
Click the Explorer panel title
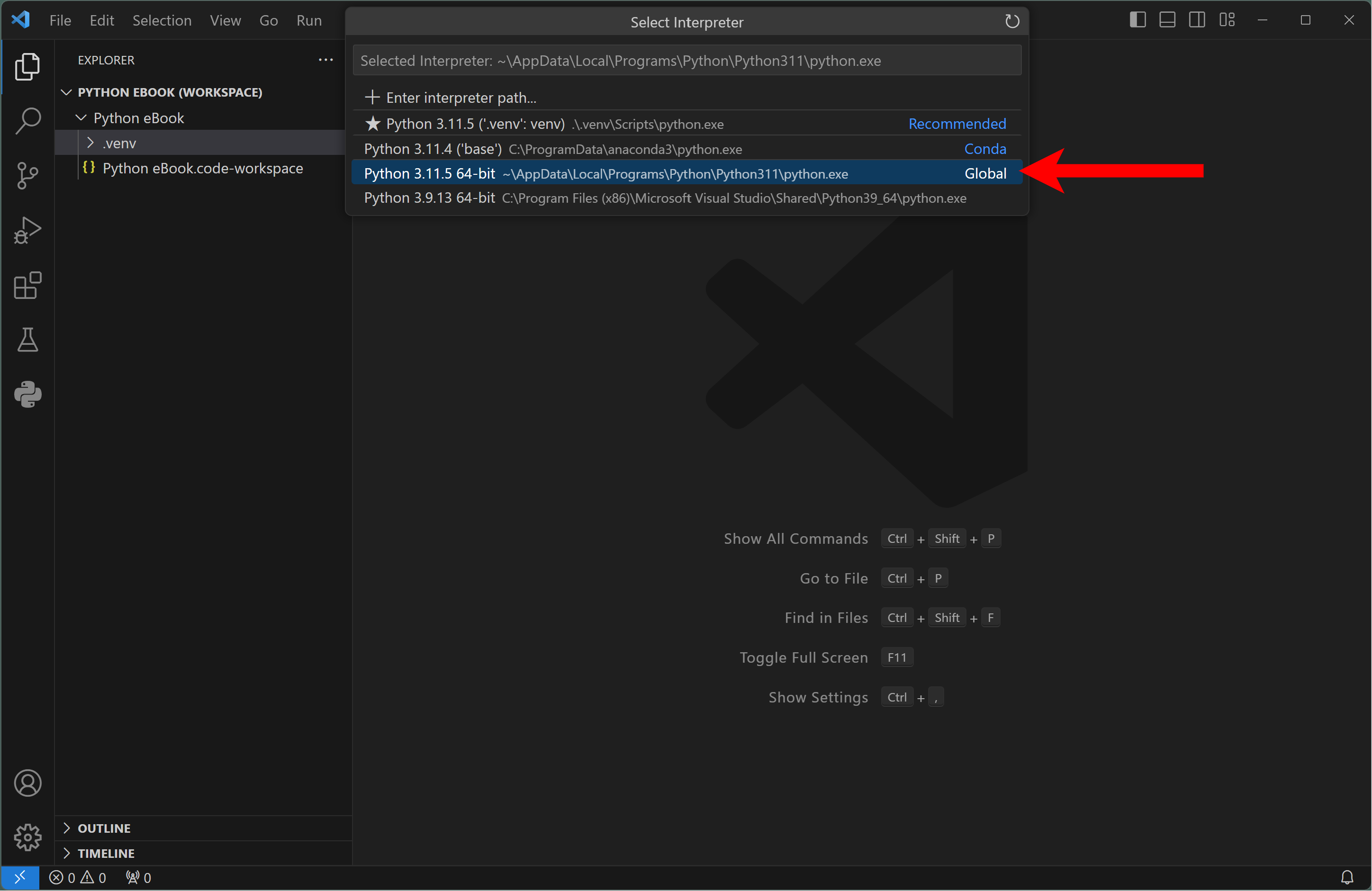pos(106,60)
